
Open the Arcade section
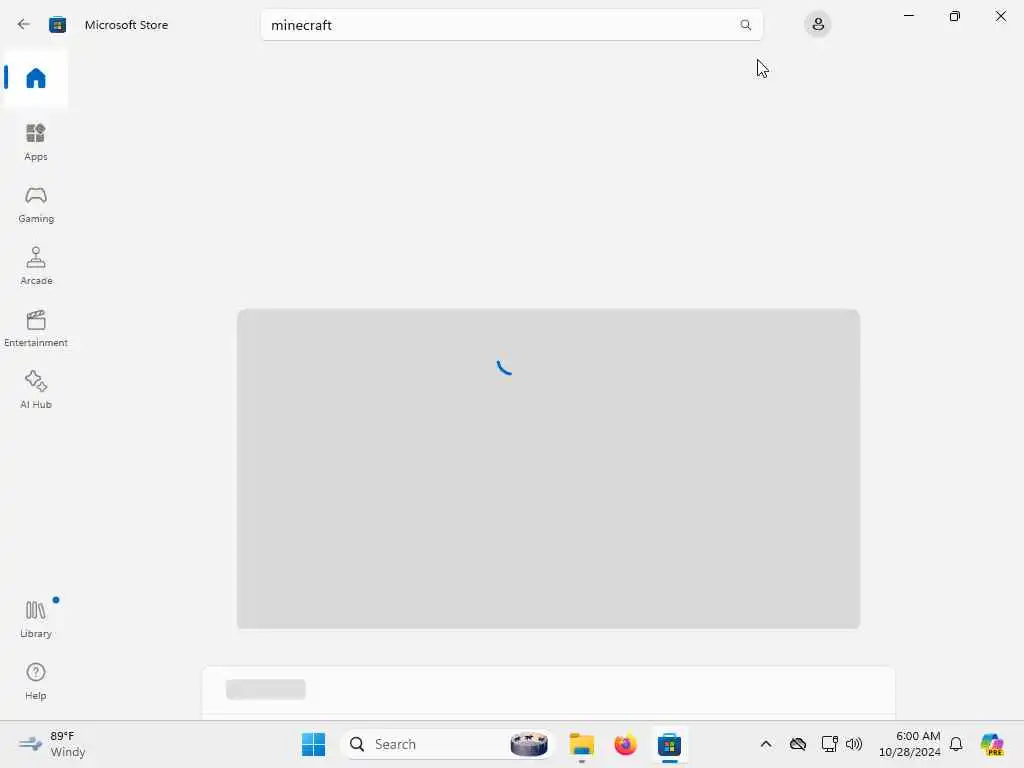35,266
